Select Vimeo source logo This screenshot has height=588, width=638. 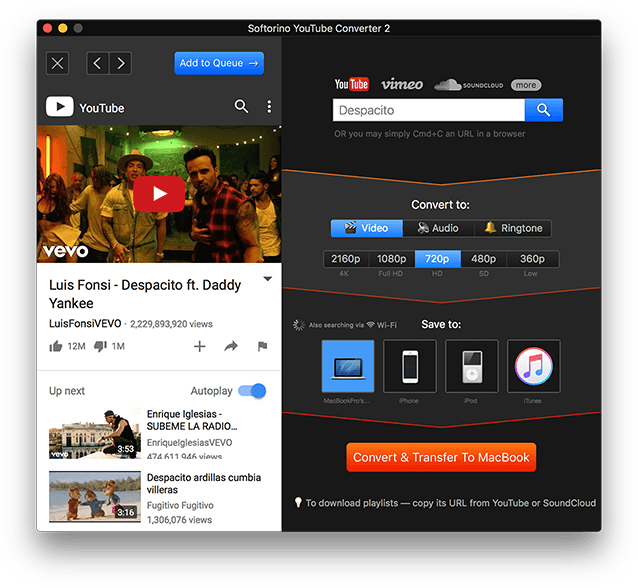point(402,84)
